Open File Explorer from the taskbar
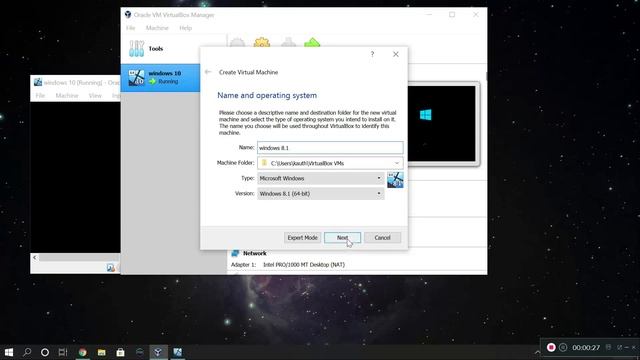The height and width of the screenshot is (360, 640). pyautogui.click(x=102, y=352)
